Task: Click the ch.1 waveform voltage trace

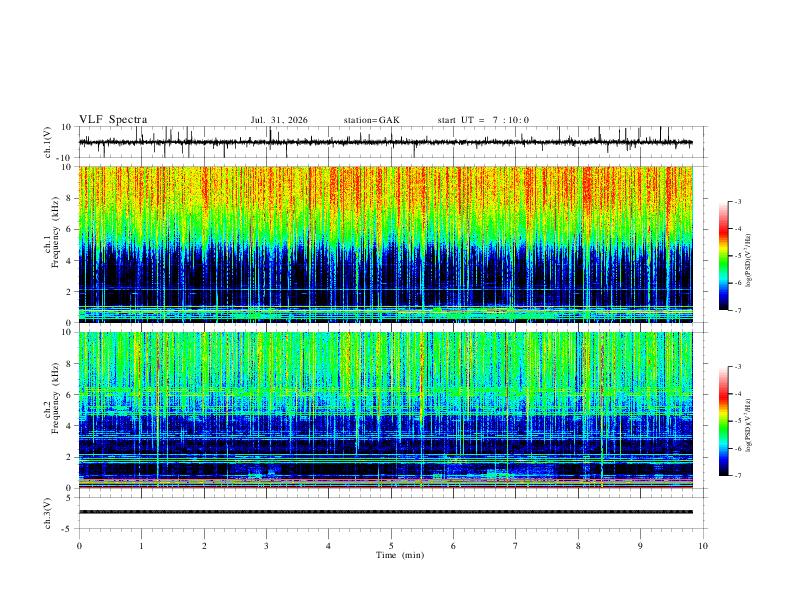Action: (385, 142)
